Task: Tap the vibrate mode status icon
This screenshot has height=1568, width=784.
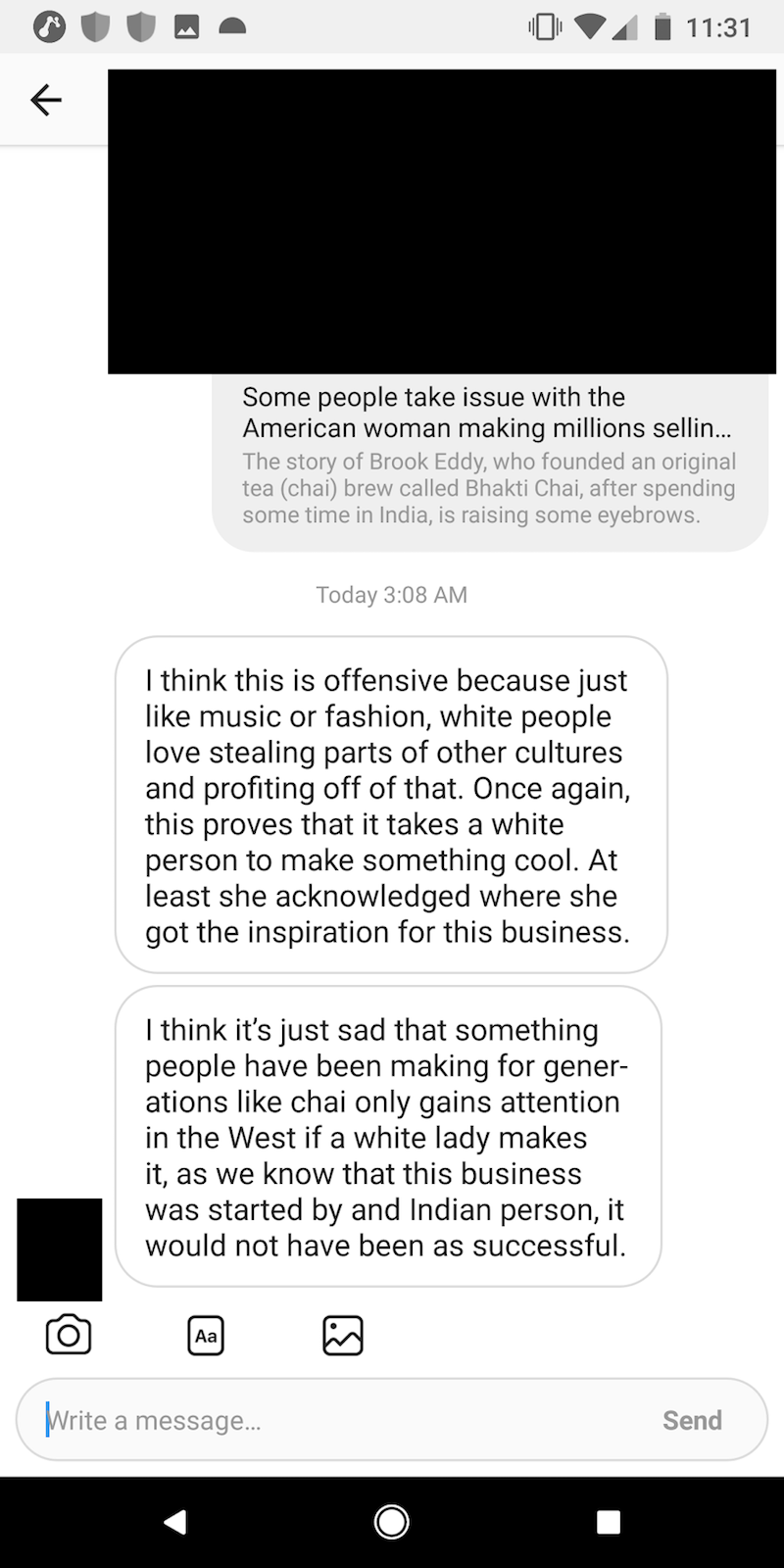Action: tap(545, 27)
